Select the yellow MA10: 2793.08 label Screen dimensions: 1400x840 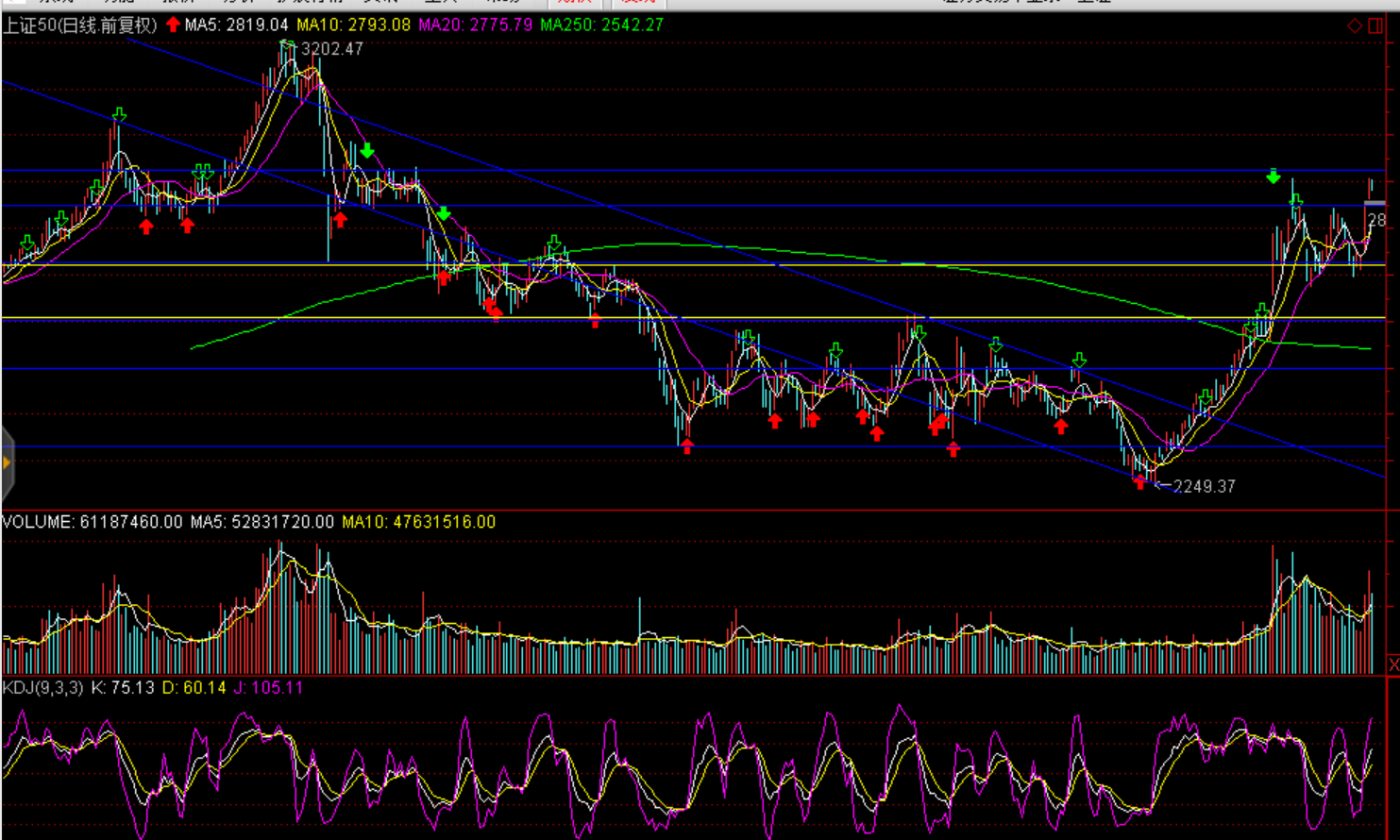pyautogui.click(x=353, y=25)
